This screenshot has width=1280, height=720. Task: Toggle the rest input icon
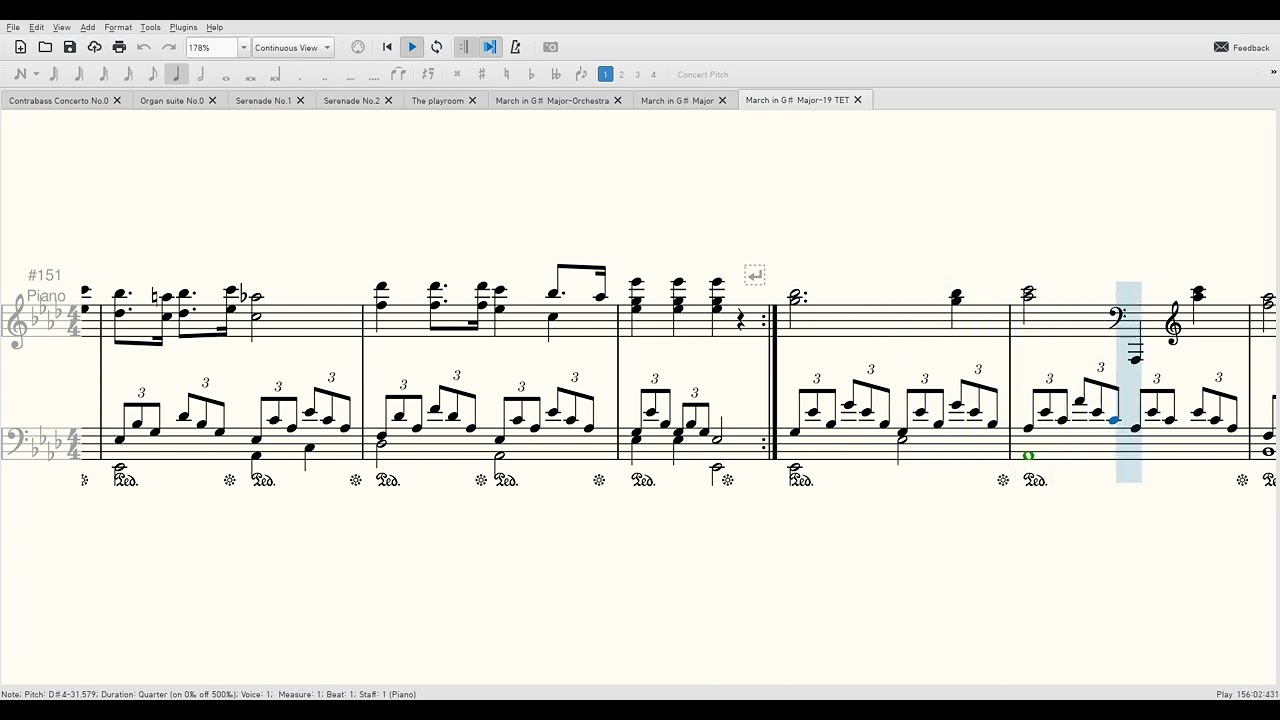428,74
